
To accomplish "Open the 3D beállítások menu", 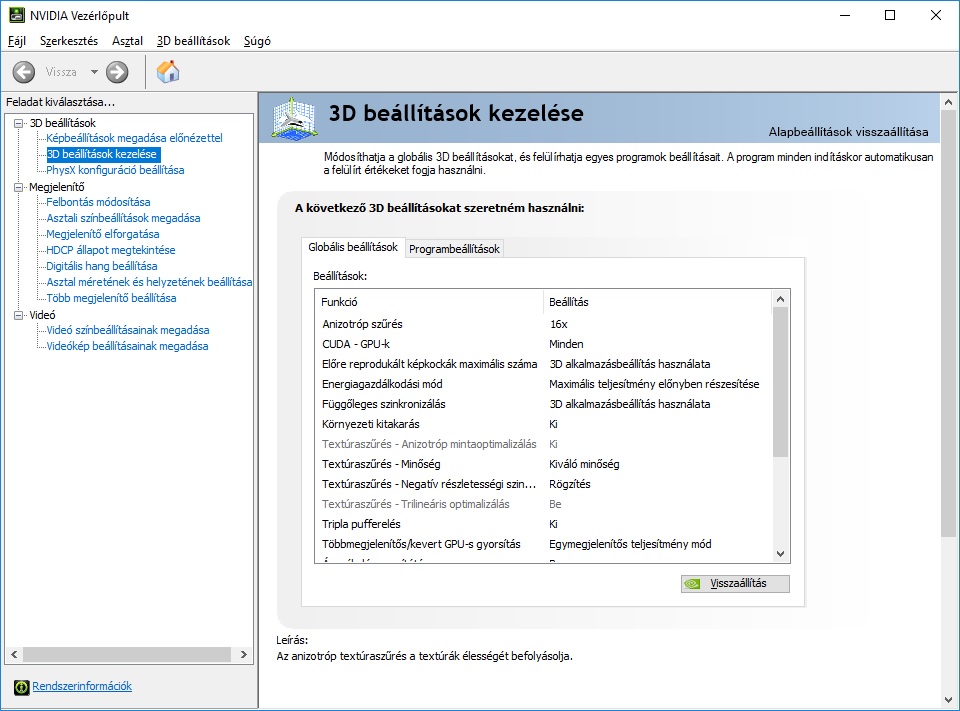I will [193, 41].
